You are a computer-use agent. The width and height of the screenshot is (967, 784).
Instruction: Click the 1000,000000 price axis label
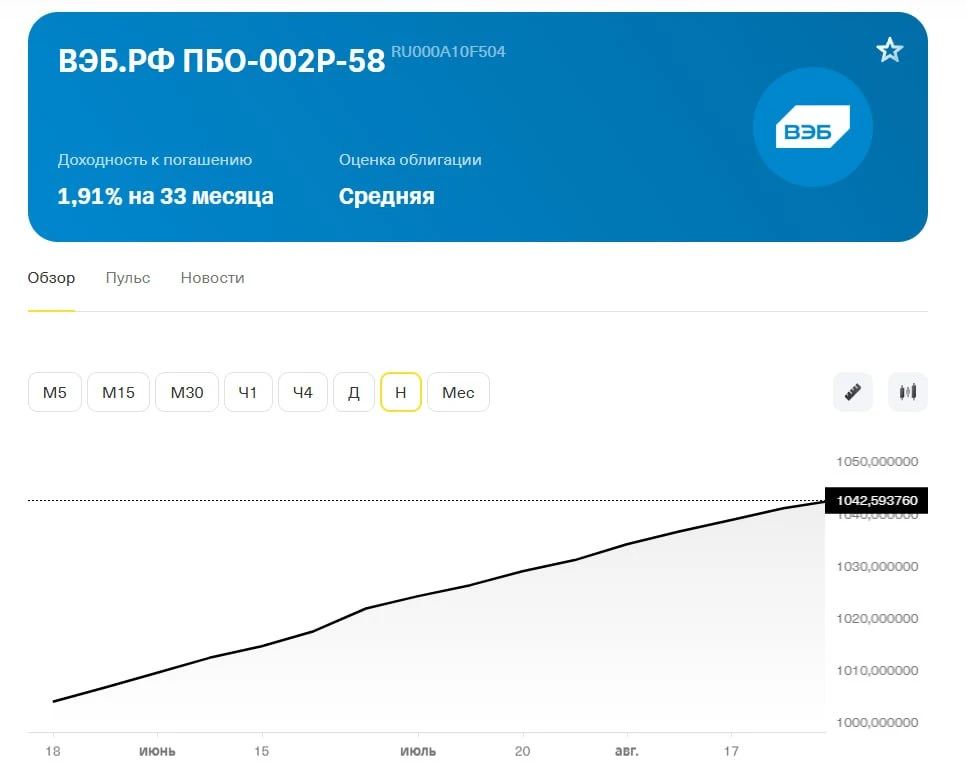pyautogui.click(x=877, y=722)
